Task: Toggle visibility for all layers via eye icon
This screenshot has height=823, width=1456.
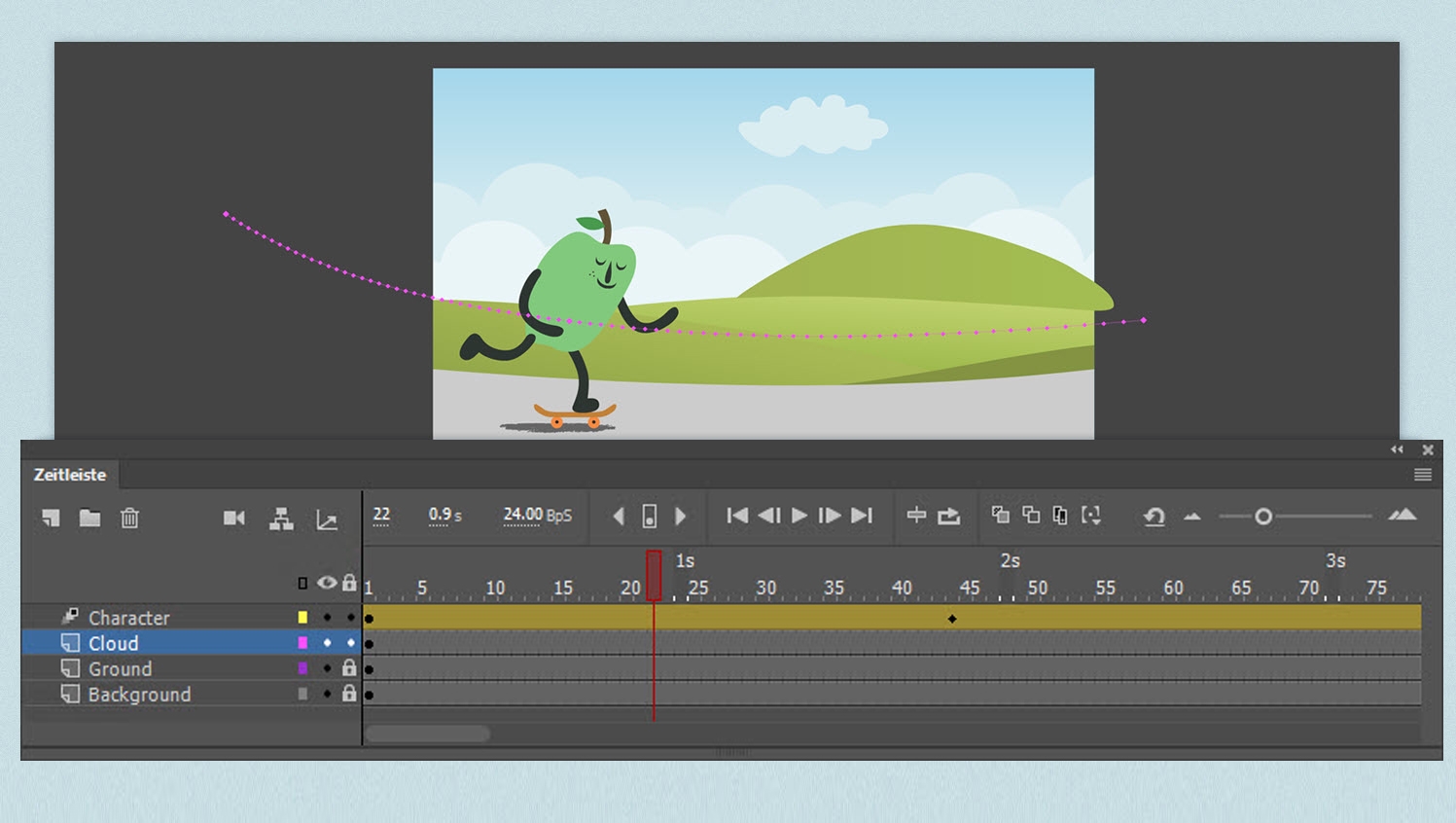Action: (327, 583)
